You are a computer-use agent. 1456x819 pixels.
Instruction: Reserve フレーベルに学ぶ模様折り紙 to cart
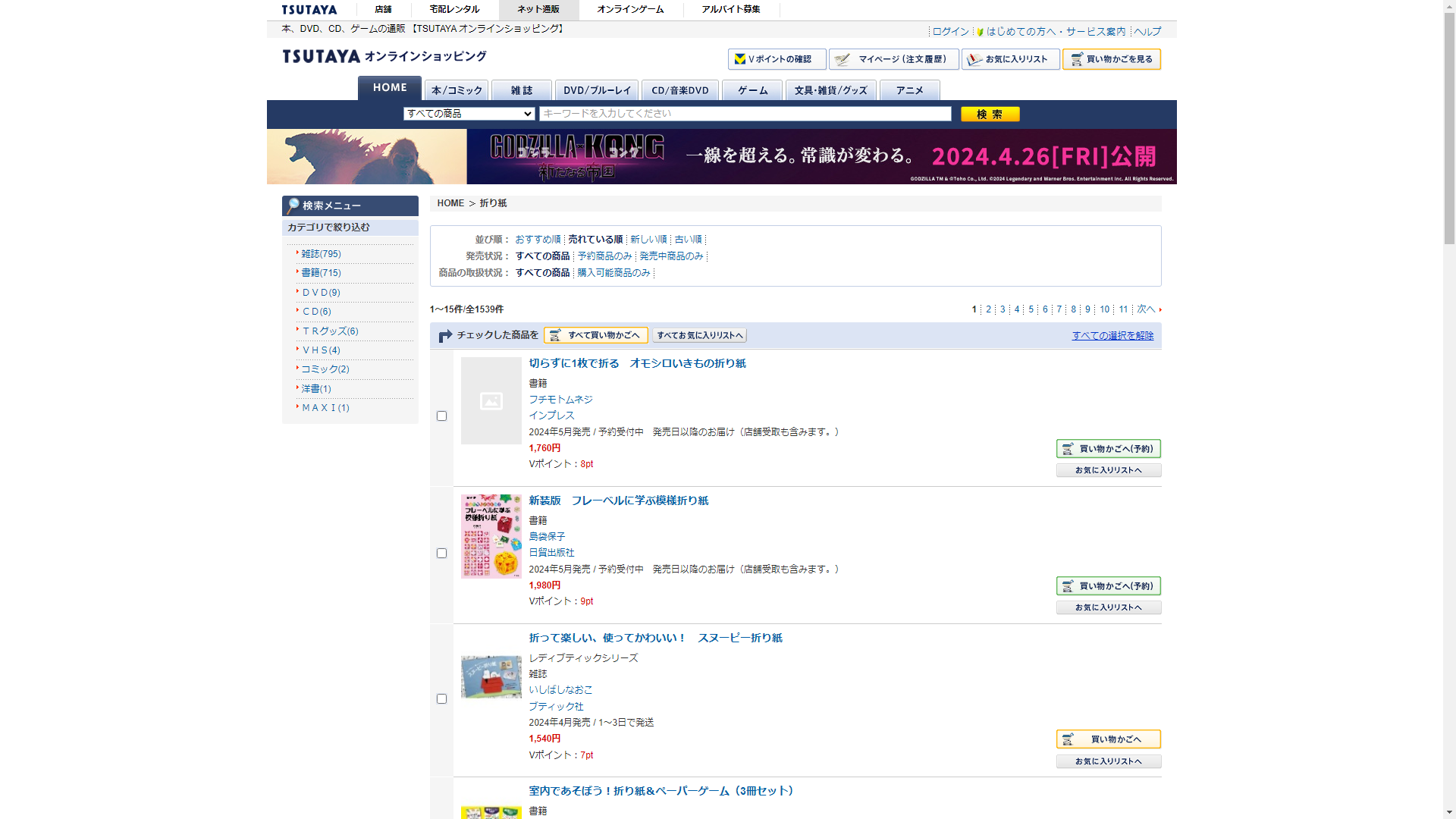click(1109, 586)
